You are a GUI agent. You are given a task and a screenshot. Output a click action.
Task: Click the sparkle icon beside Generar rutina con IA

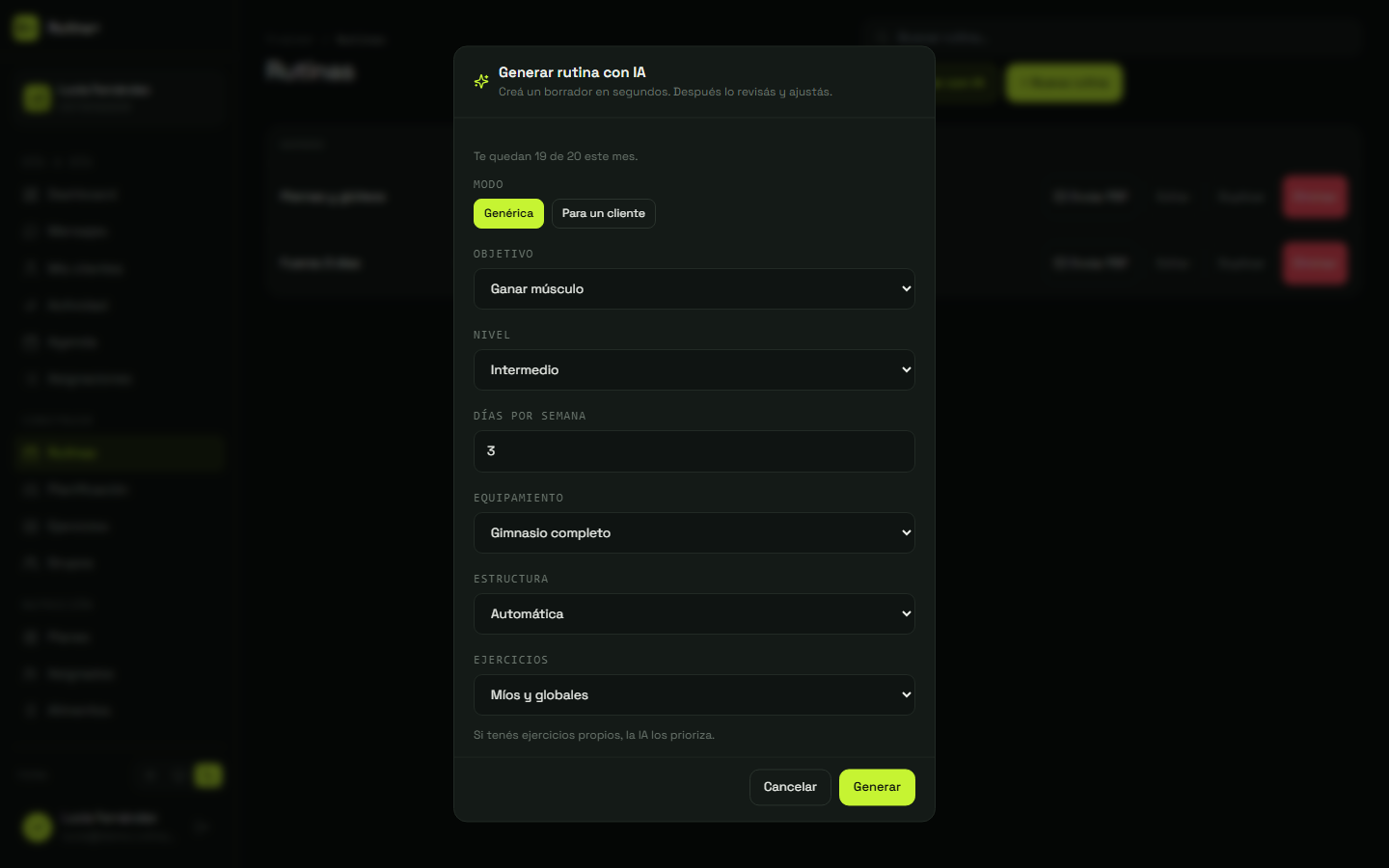point(481,82)
